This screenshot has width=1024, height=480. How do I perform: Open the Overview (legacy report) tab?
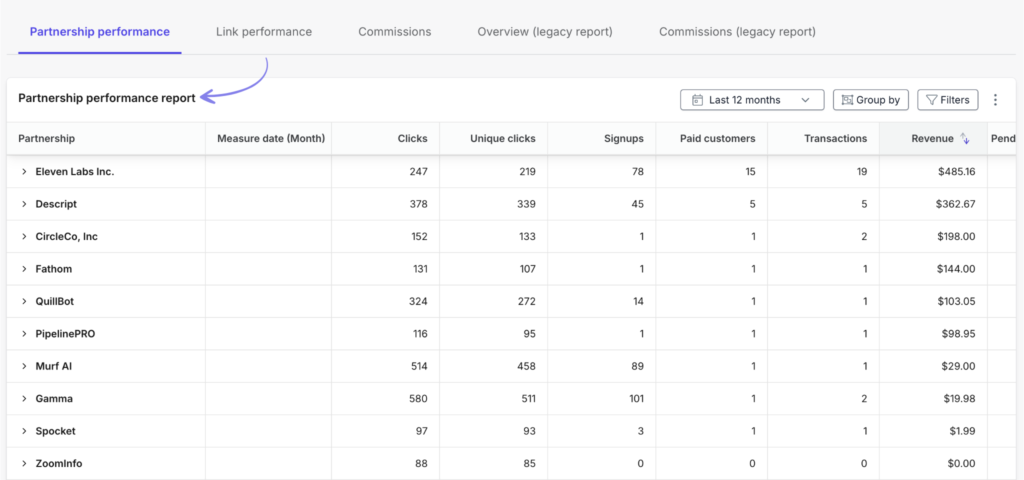[545, 31]
